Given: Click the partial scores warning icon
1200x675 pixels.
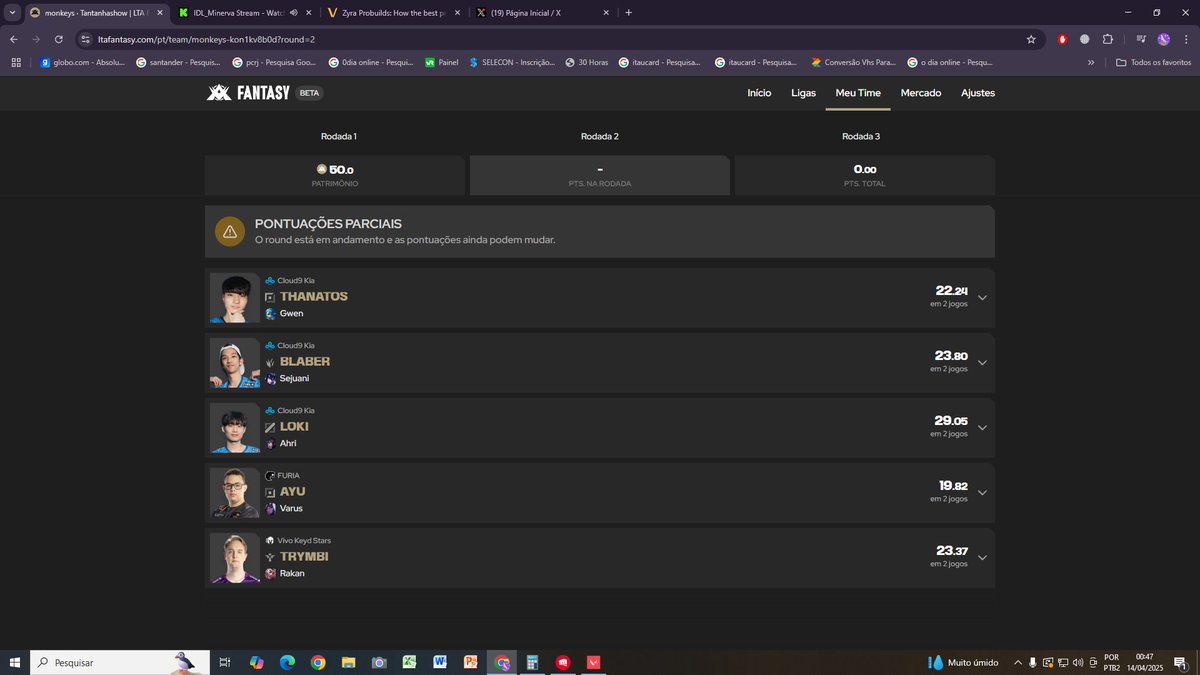Looking at the screenshot, I should coord(230,232).
